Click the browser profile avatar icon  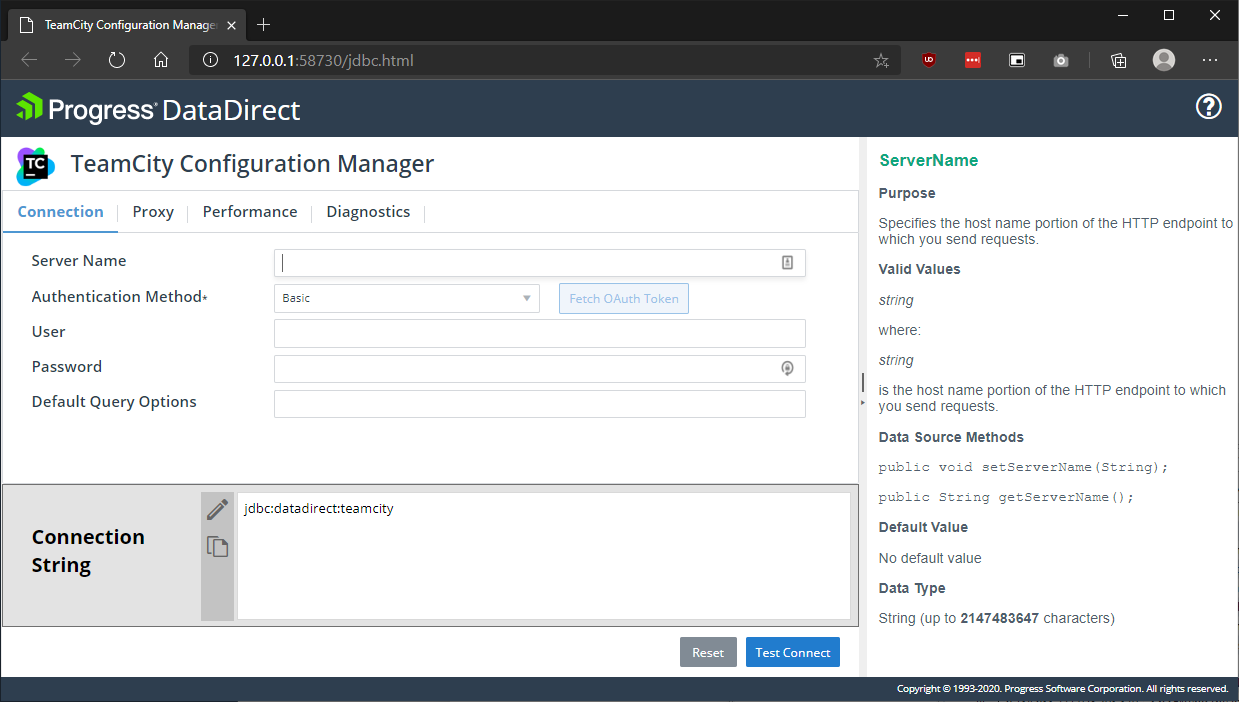point(1163,60)
